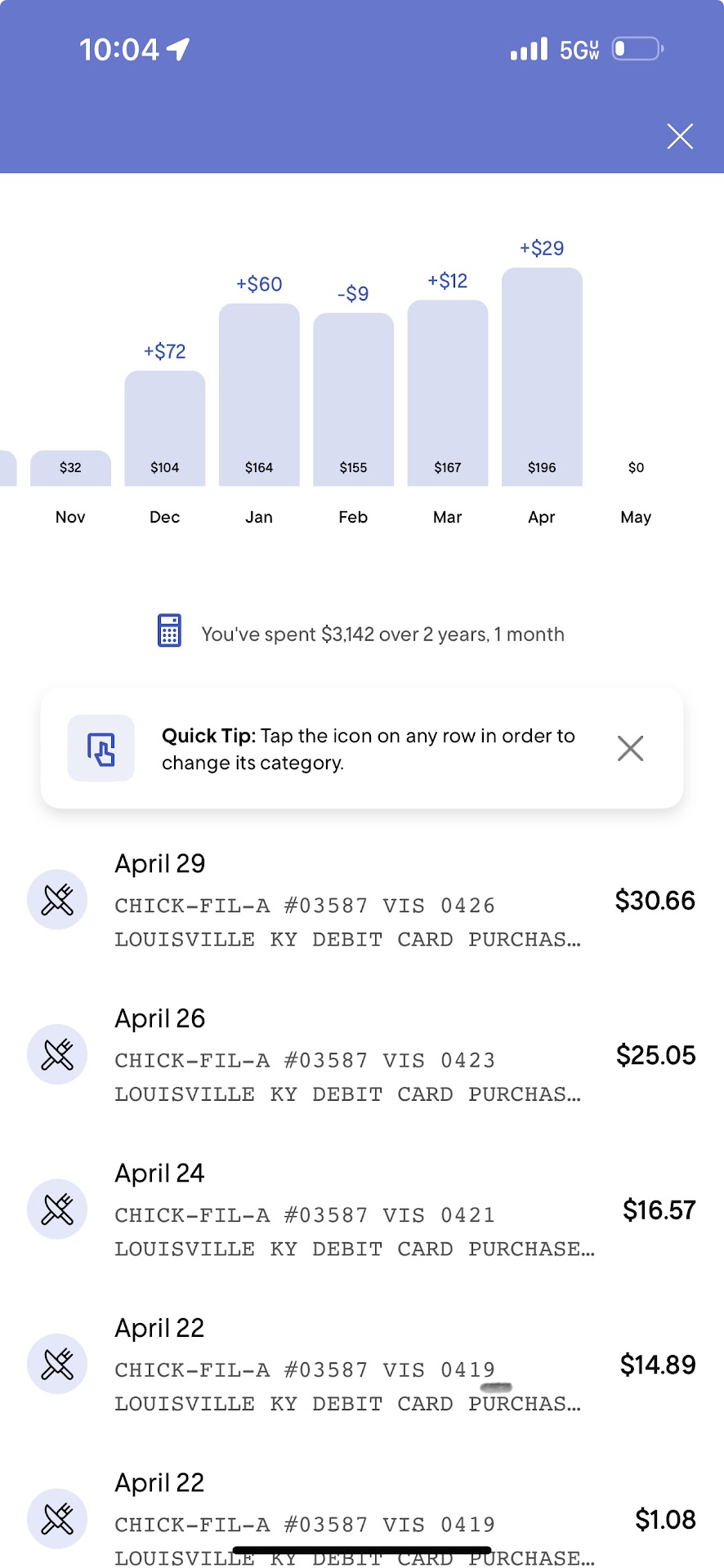Select the November $32 bar
The width and height of the screenshot is (724, 1568).
(x=70, y=468)
